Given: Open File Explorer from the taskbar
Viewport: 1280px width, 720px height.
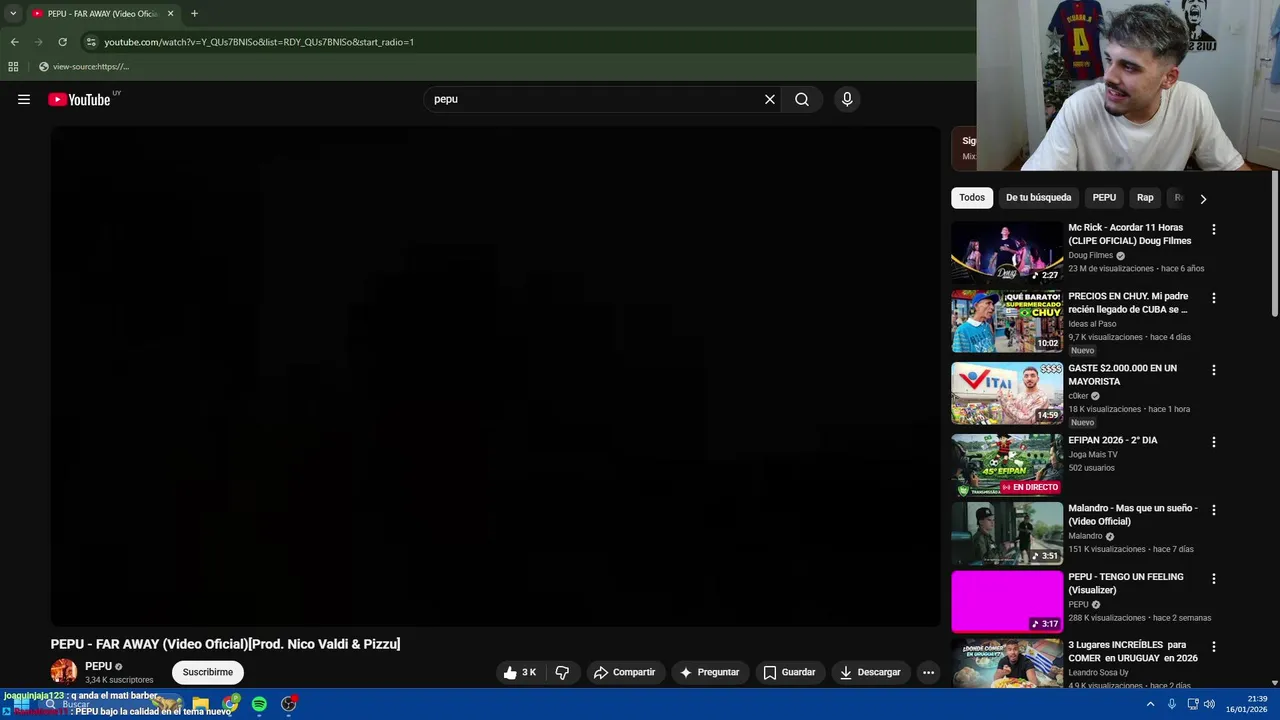Looking at the screenshot, I should [x=200, y=704].
